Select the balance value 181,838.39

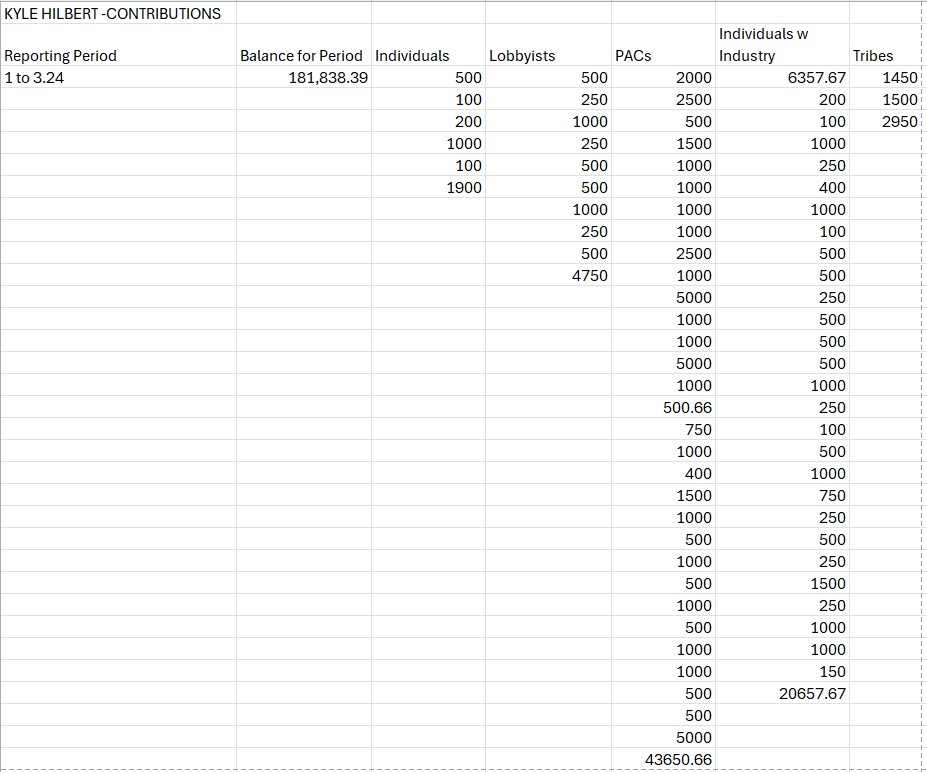pyautogui.click(x=328, y=78)
